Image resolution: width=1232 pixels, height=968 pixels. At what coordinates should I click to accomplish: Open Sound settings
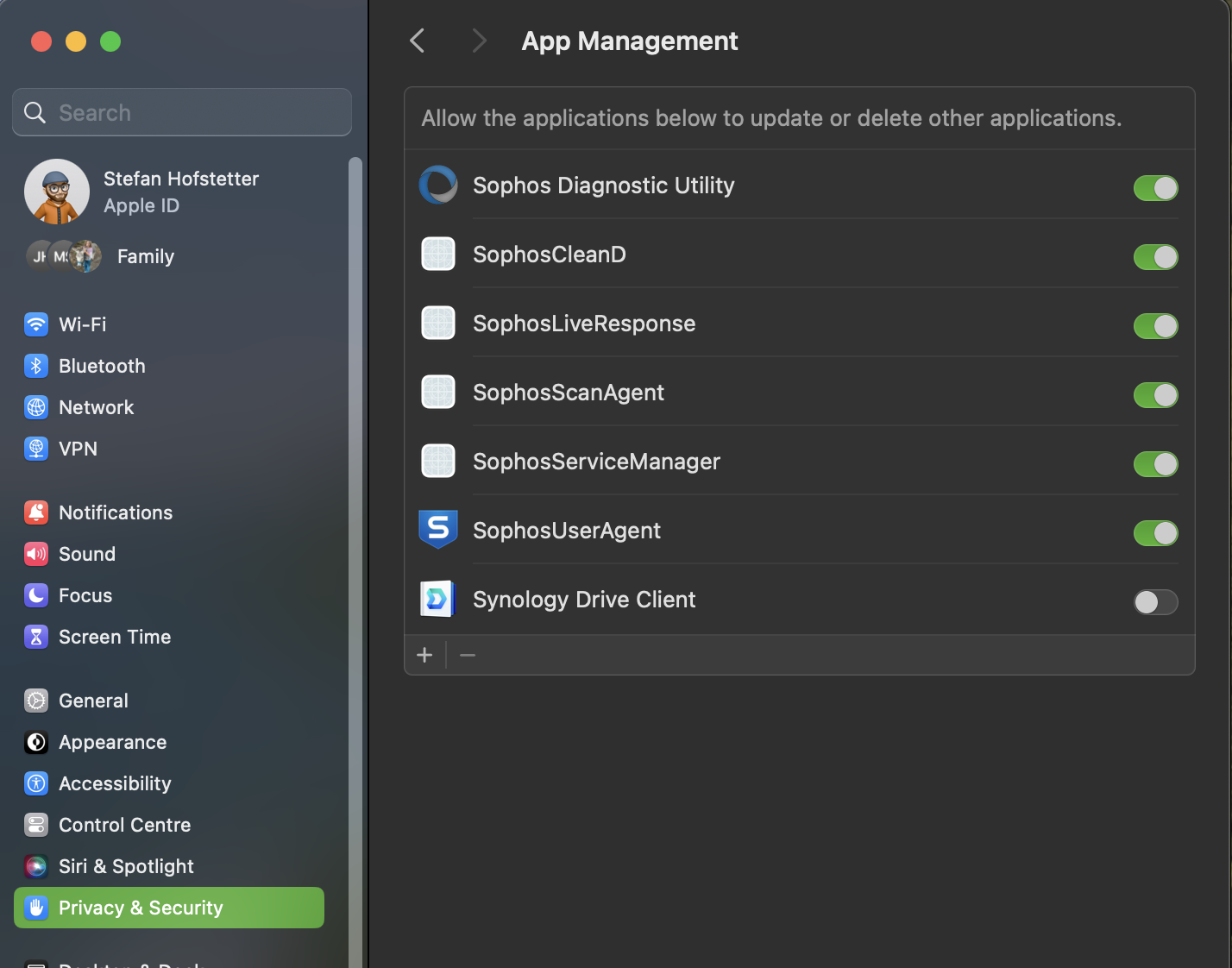click(x=35, y=553)
